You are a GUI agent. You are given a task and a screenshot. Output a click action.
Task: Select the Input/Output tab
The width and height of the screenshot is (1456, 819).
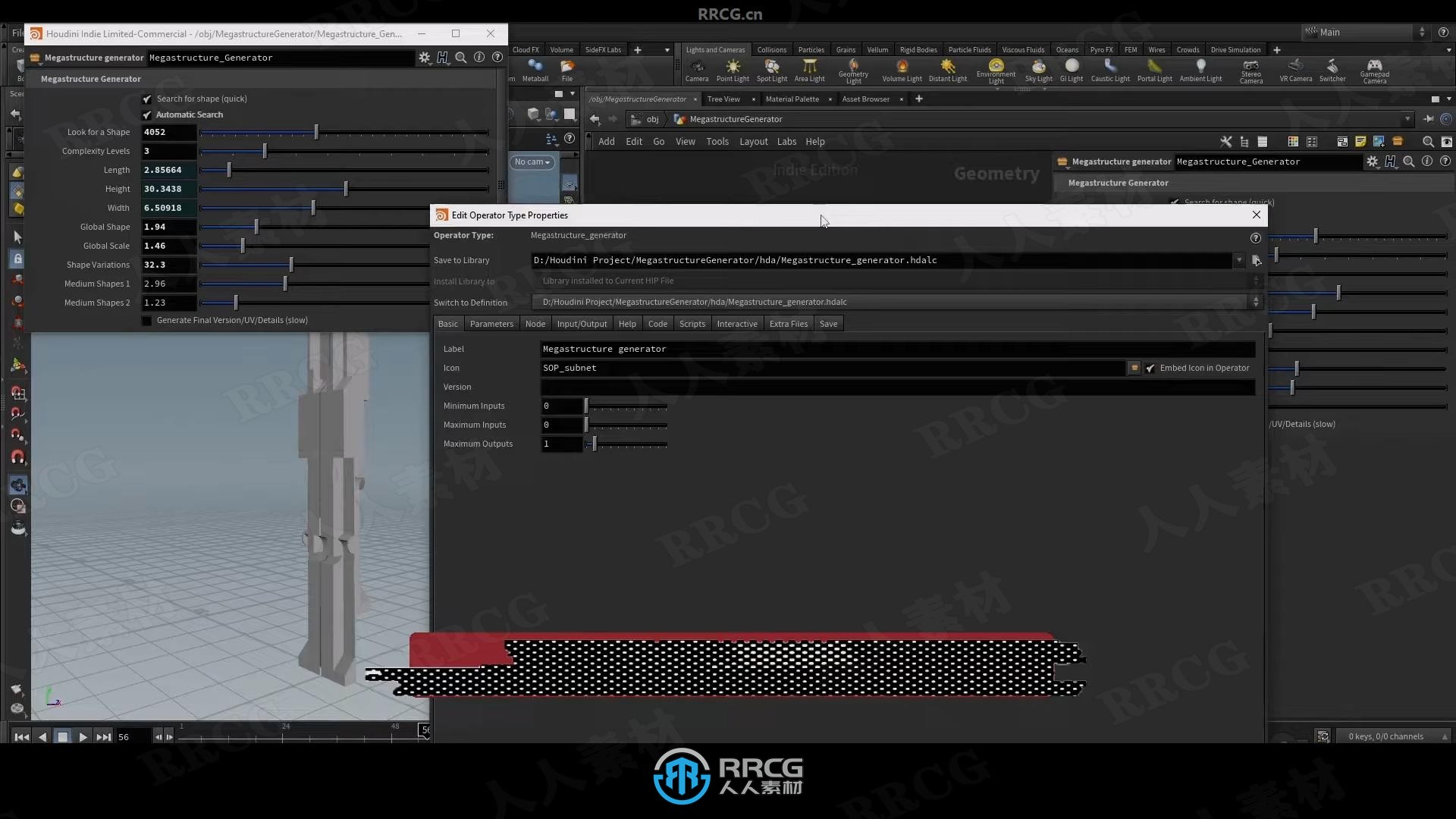tap(582, 324)
